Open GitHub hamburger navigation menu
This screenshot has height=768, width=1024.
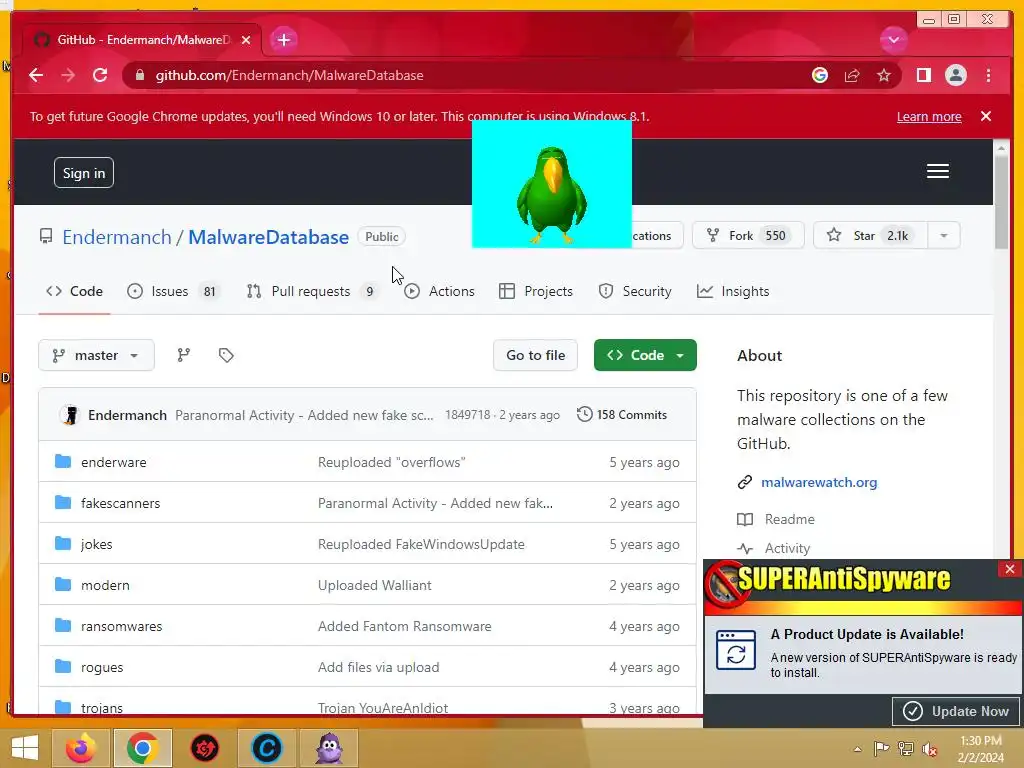click(938, 171)
